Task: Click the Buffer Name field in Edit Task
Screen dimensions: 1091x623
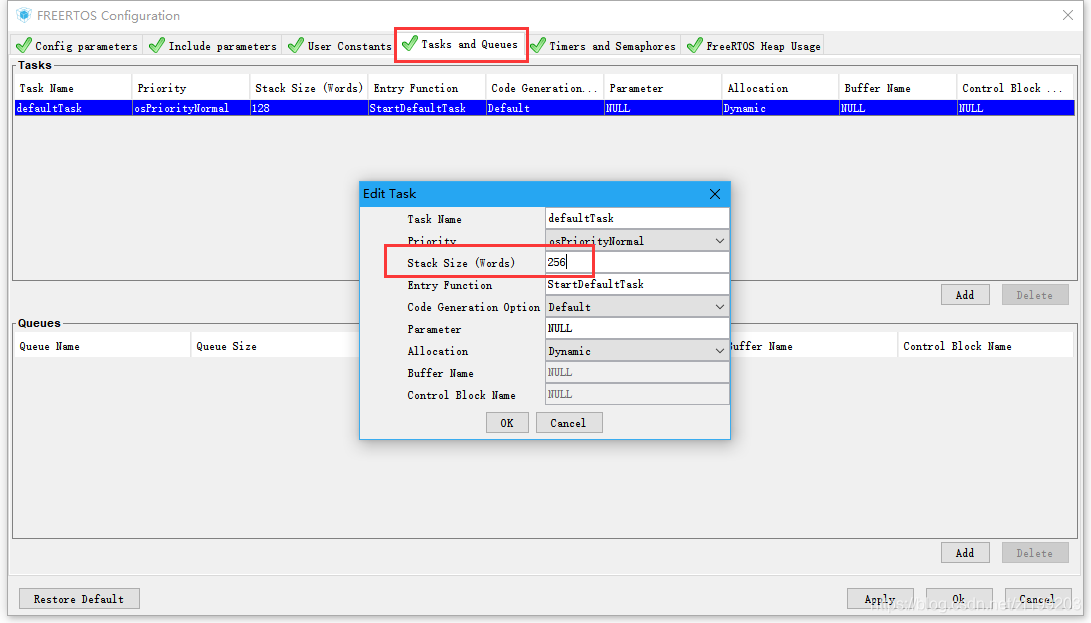Action: (637, 372)
